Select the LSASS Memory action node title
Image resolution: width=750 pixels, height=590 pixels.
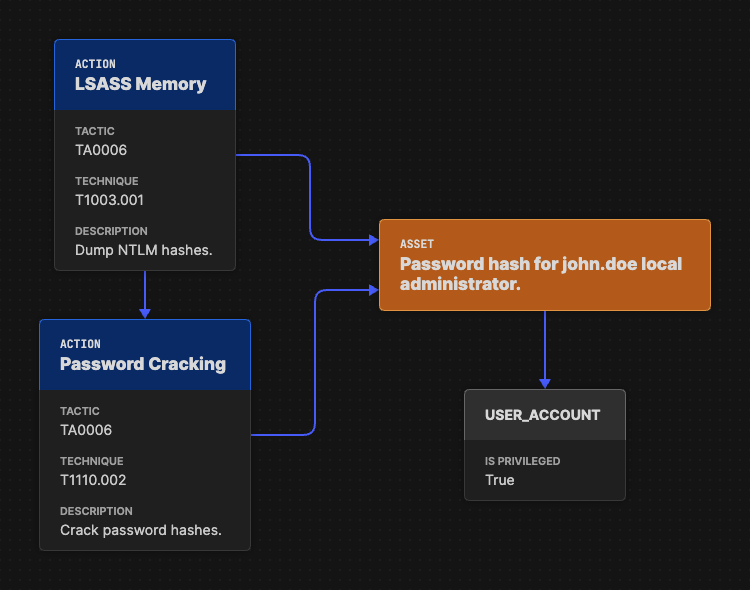(140, 84)
